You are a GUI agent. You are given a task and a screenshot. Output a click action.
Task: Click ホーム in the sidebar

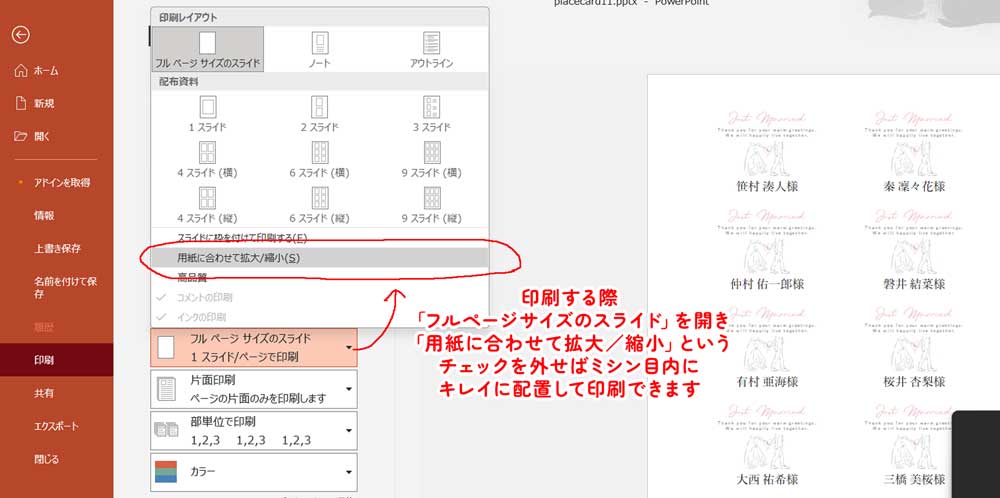[x=46, y=71]
